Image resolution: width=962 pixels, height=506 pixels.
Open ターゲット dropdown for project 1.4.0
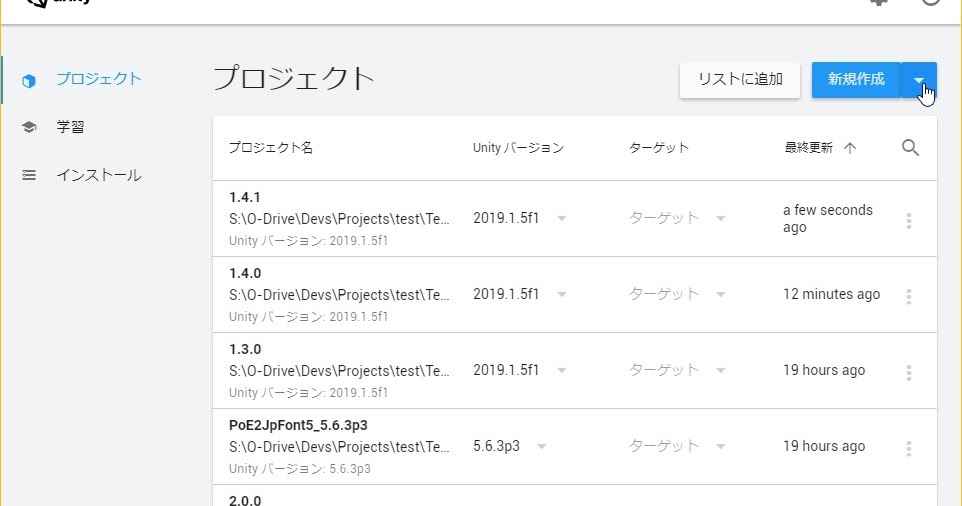click(x=677, y=294)
